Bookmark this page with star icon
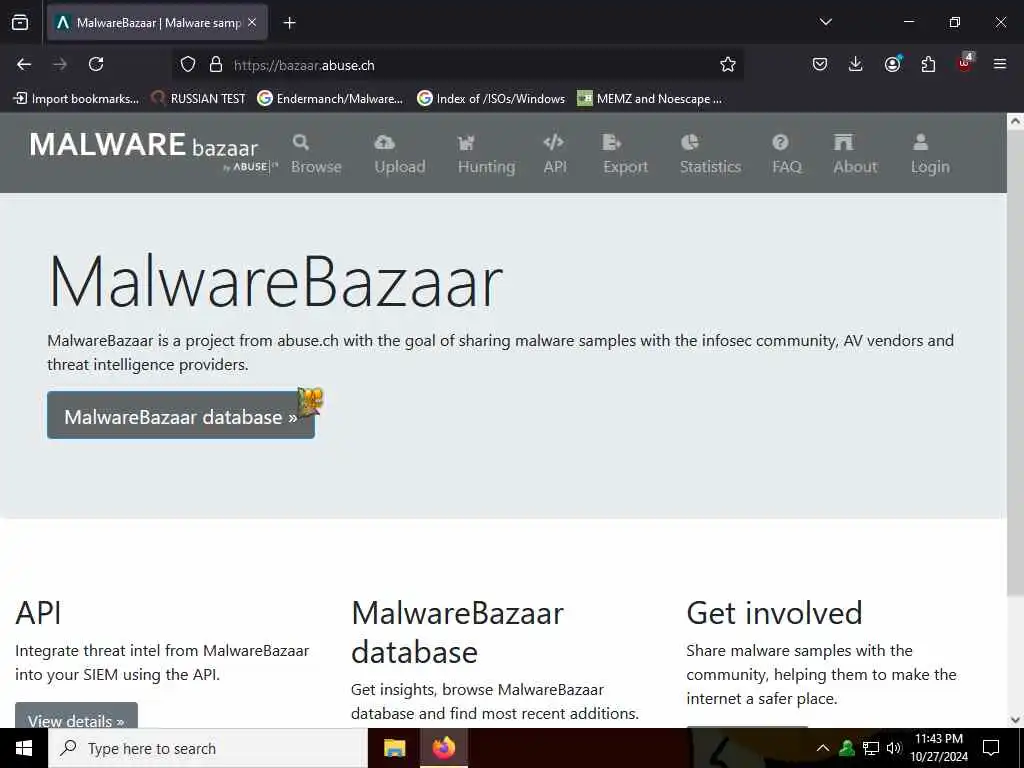1024x768 pixels. [x=728, y=64]
